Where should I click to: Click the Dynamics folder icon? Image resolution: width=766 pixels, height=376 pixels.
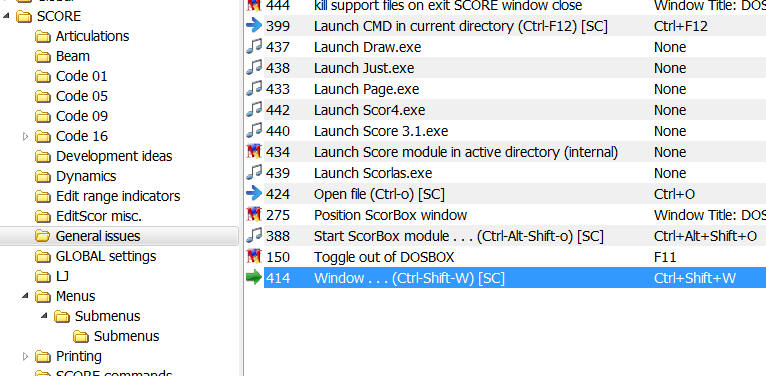43,177
